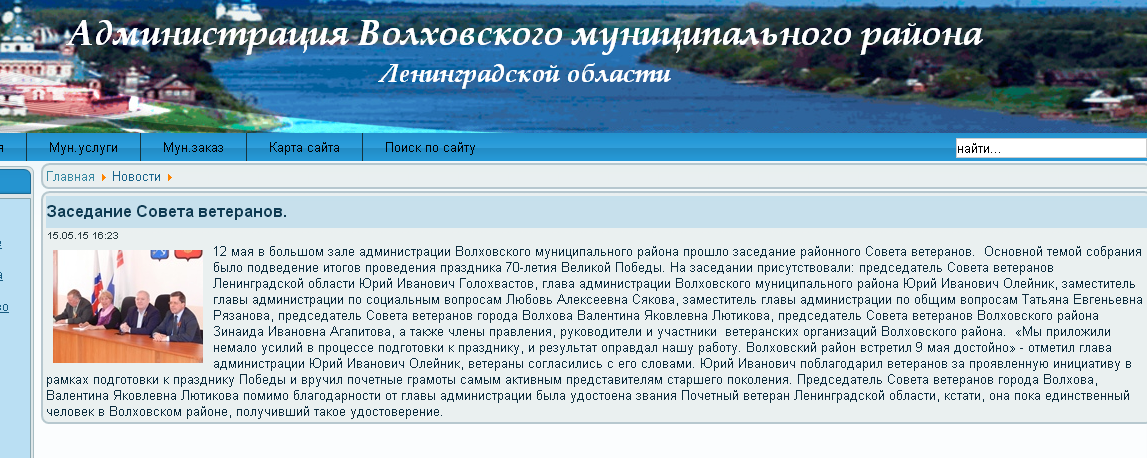This screenshot has height=458, width=1147.
Task: Click the heading Заседание Совета ветеранов.
Action: (x=166, y=212)
